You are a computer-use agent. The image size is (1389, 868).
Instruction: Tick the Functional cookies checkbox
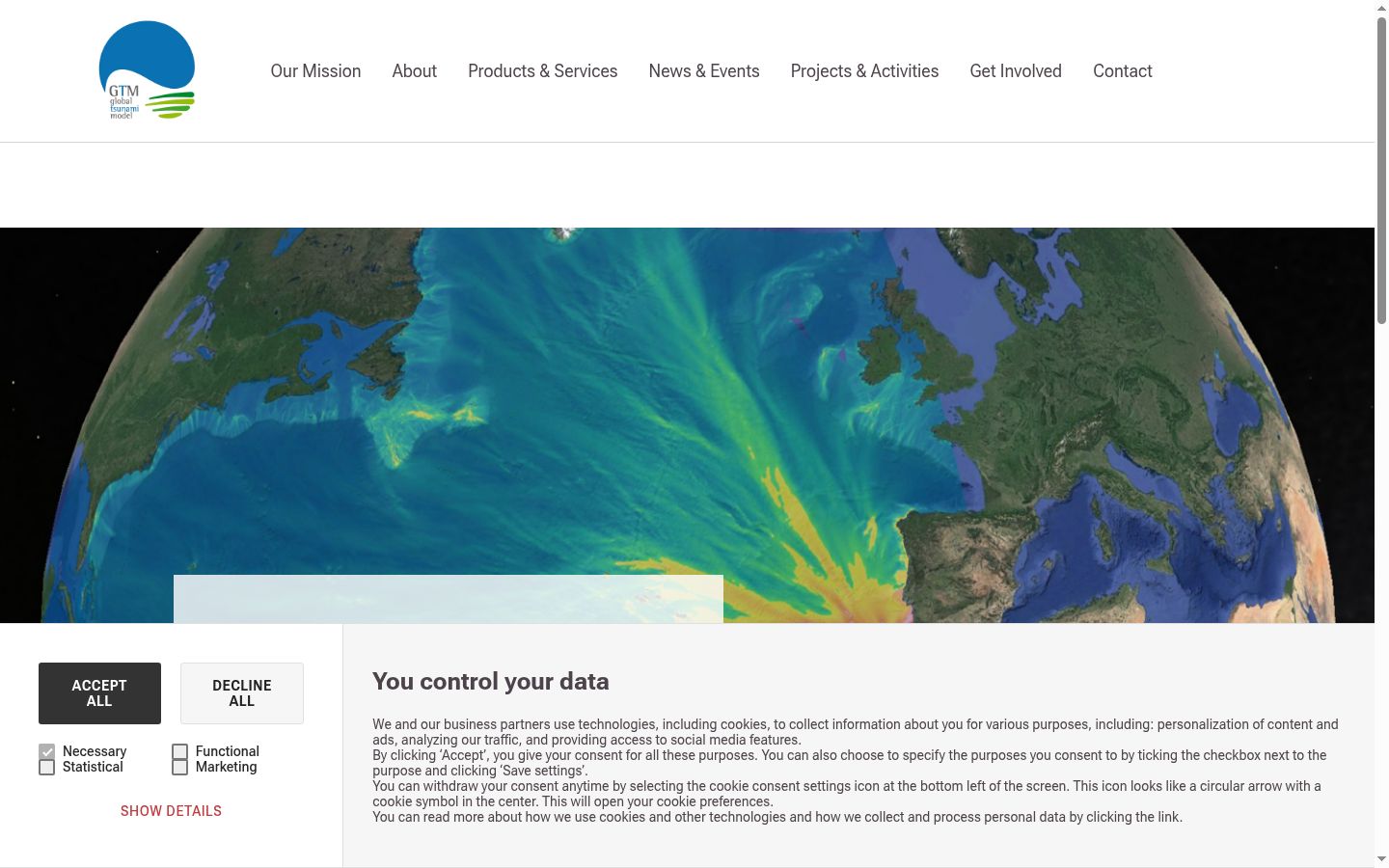pyautogui.click(x=179, y=751)
